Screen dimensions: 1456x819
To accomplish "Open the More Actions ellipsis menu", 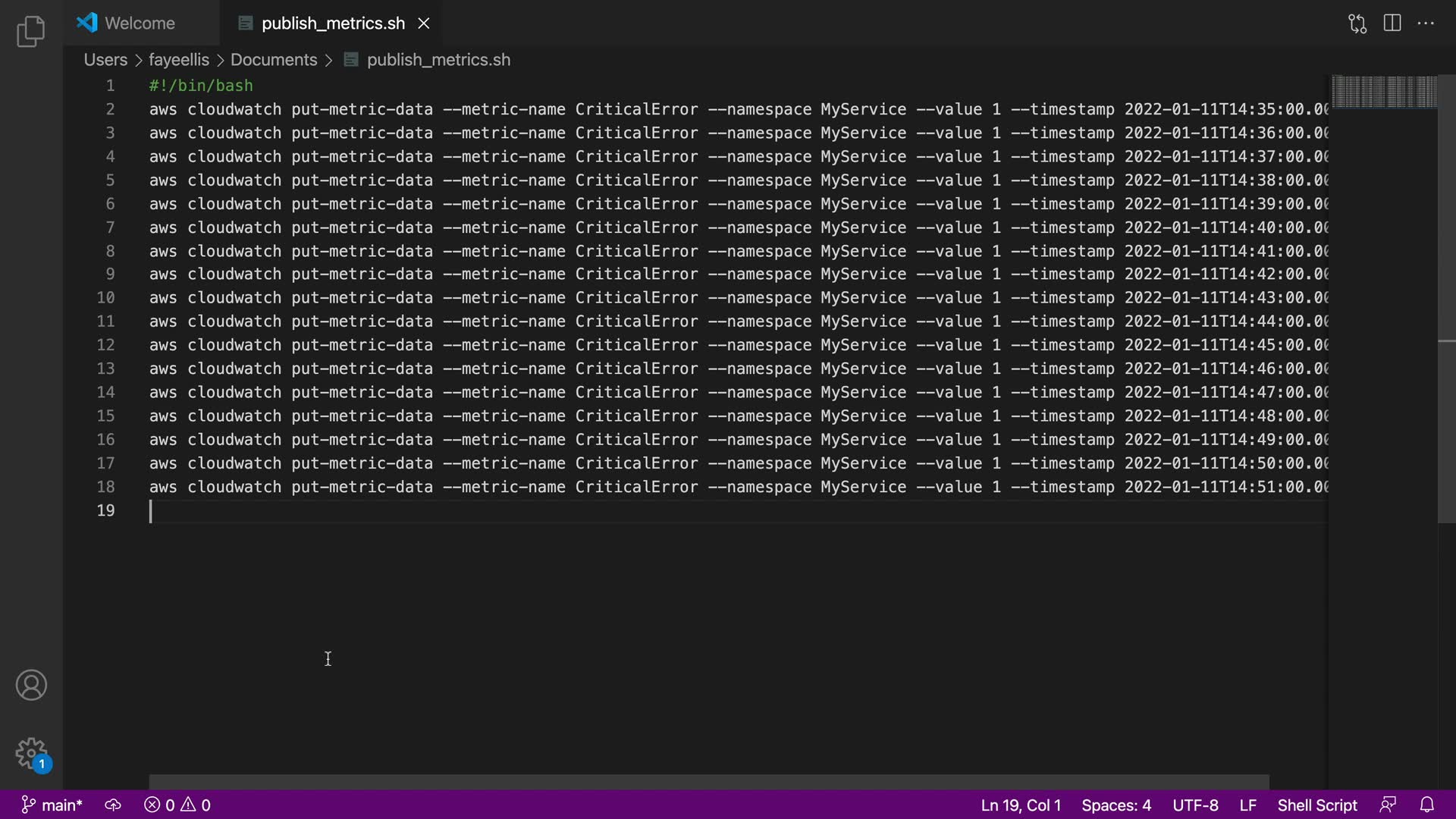I will 1426,24.
